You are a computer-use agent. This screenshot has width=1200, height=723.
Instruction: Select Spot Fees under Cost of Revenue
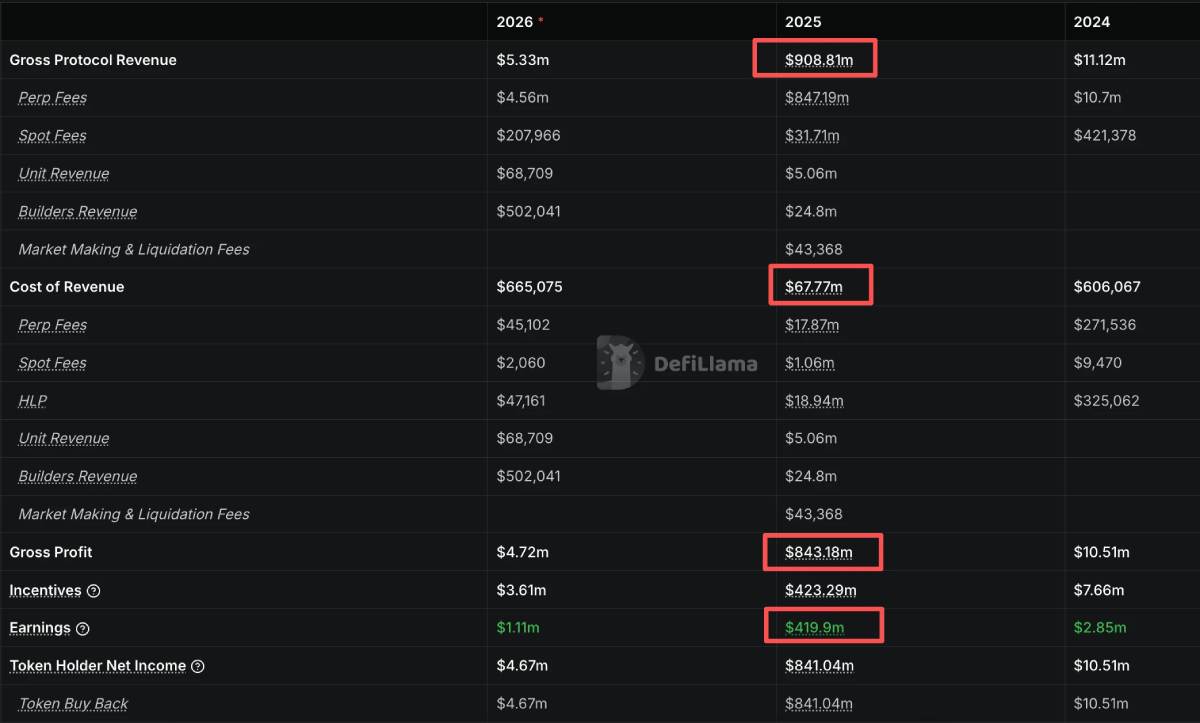(x=52, y=363)
